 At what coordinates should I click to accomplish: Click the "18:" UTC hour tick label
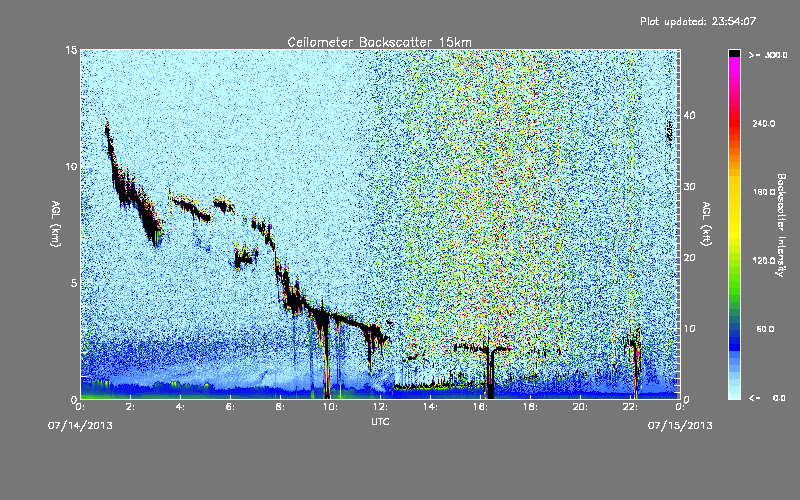coord(530,407)
